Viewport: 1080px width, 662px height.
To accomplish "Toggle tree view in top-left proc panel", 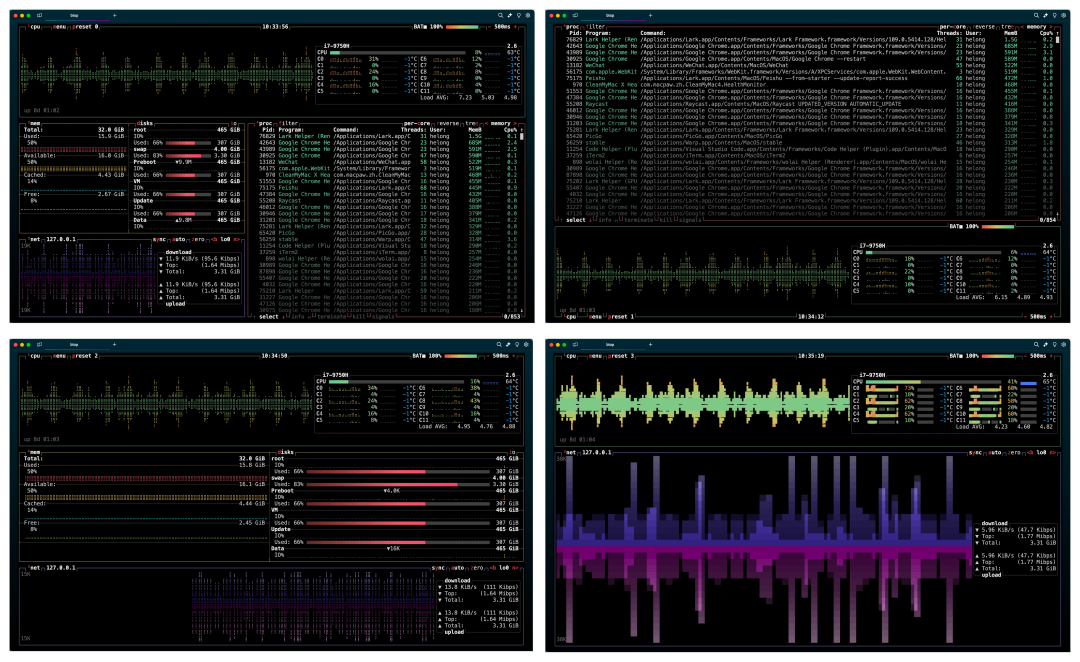I will click(473, 123).
